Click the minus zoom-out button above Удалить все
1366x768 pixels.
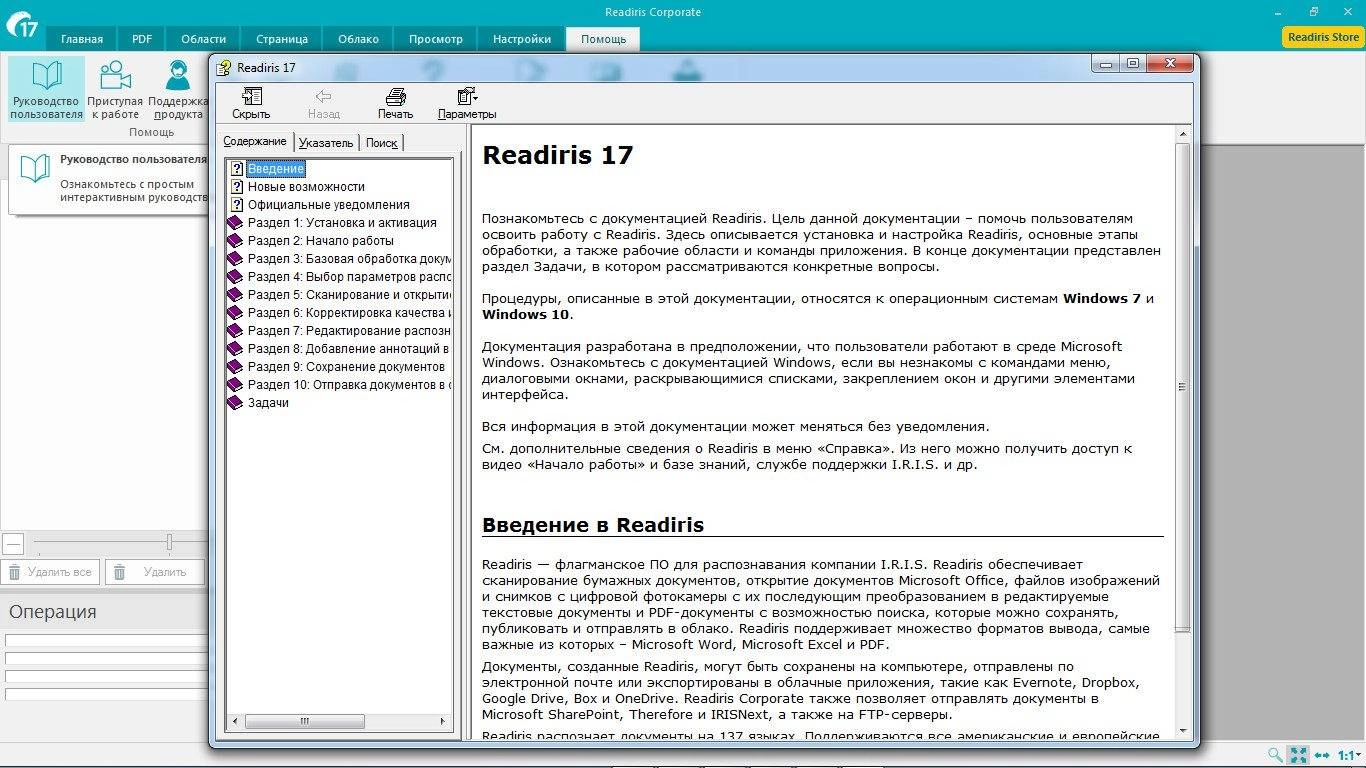point(13,544)
